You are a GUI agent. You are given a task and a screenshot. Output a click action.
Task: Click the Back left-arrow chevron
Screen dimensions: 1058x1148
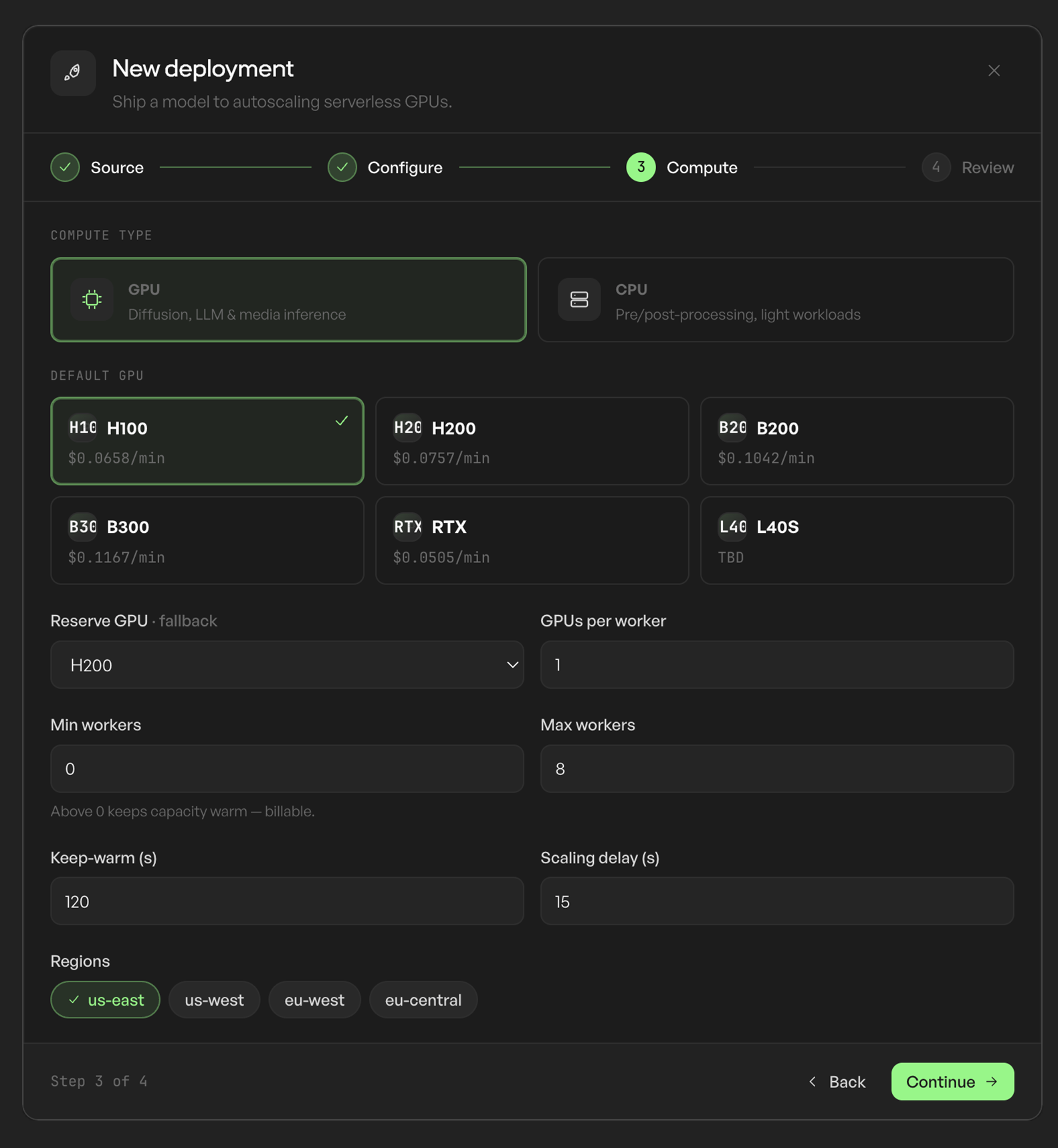pos(813,1082)
